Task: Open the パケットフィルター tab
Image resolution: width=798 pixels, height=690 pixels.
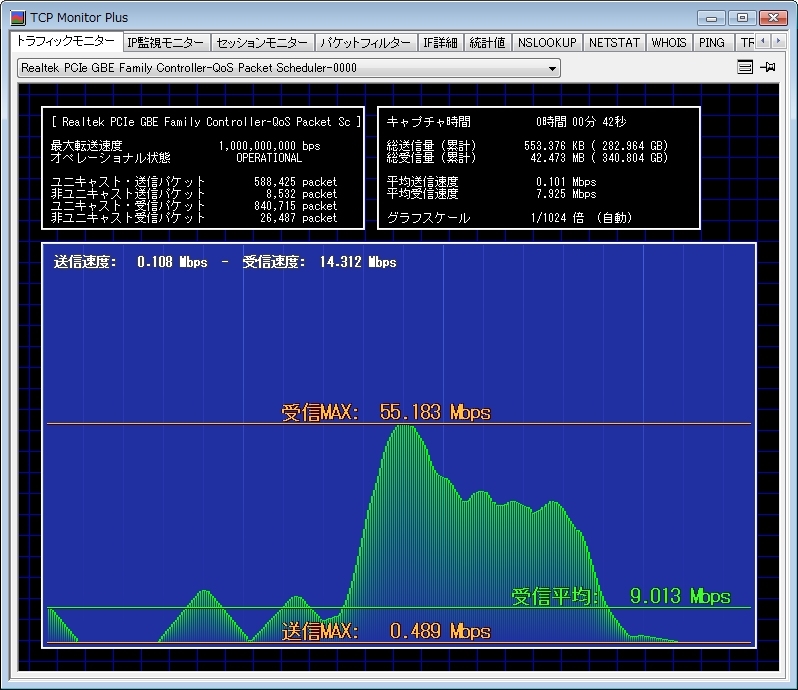Action: (x=365, y=43)
